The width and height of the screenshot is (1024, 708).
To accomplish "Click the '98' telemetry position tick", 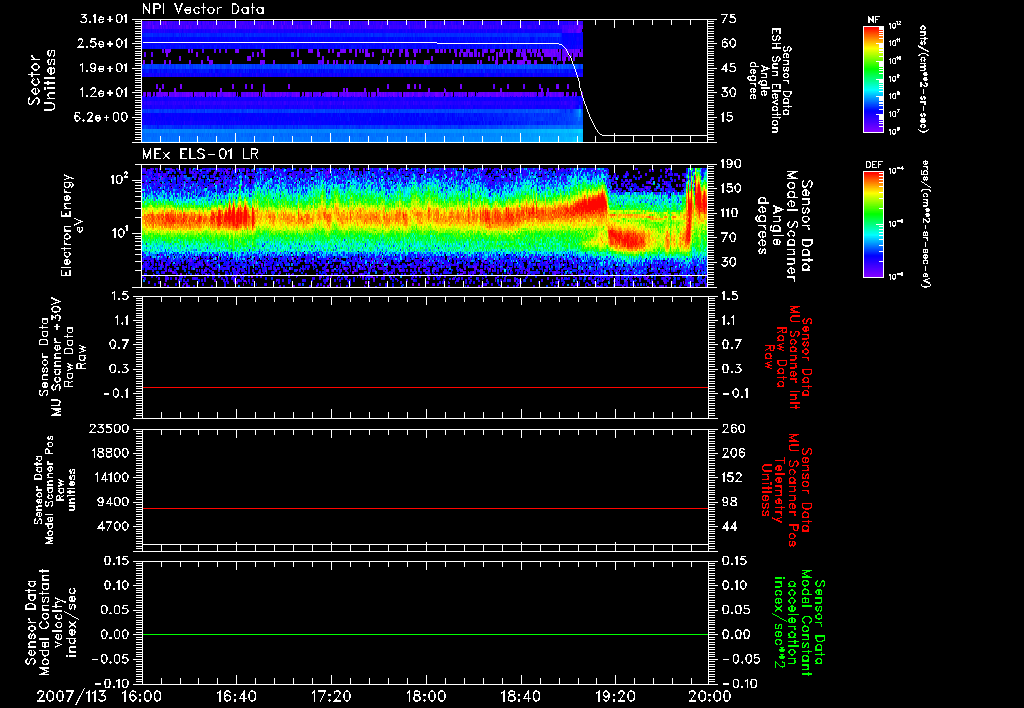I will [729, 502].
